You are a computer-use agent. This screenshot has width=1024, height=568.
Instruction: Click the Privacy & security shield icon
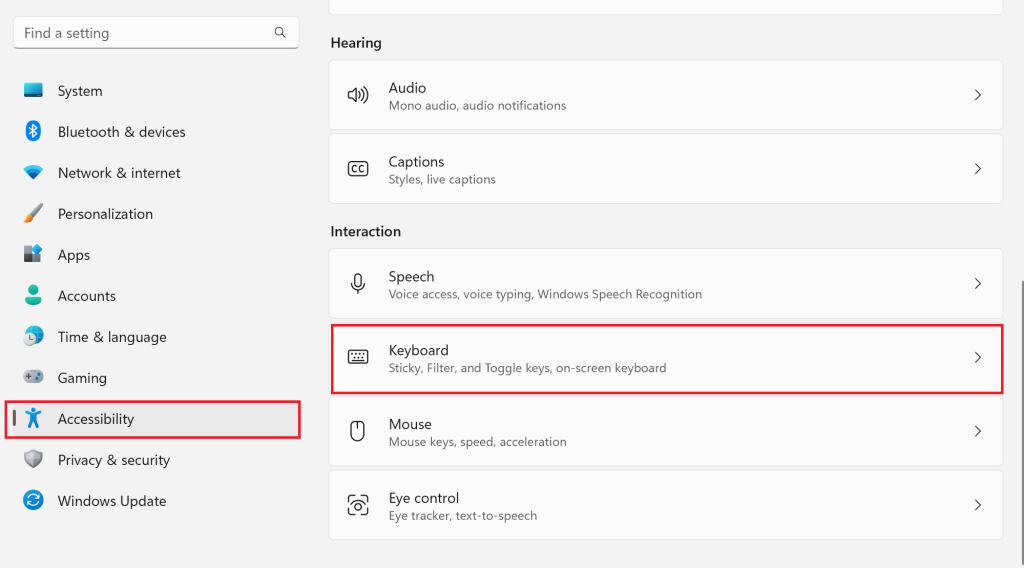pos(33,459)
